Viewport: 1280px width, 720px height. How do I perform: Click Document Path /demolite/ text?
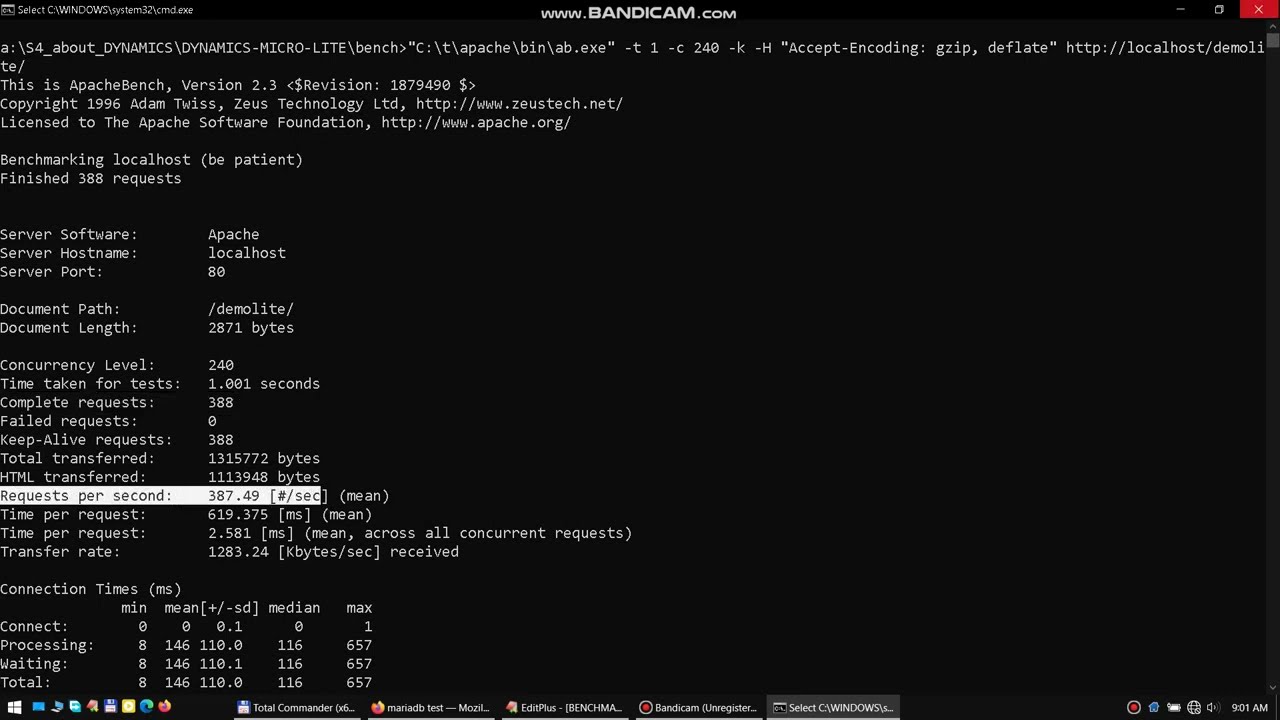pos(251,309)
